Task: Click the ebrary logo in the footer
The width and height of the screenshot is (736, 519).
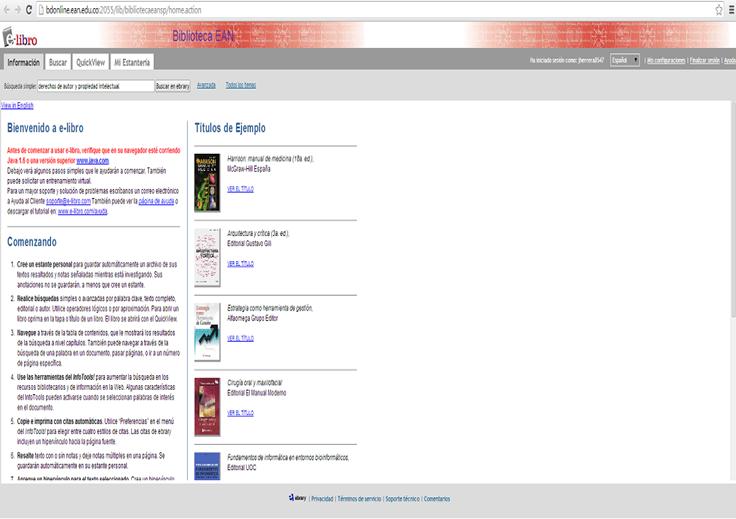Action: tap(297, 498)
